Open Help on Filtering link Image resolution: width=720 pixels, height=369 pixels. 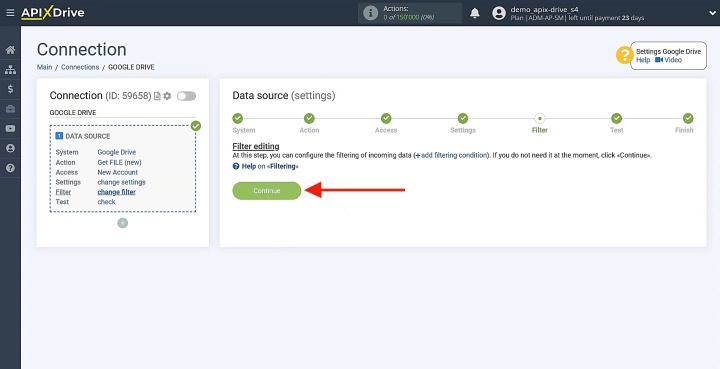coord(265,166)
